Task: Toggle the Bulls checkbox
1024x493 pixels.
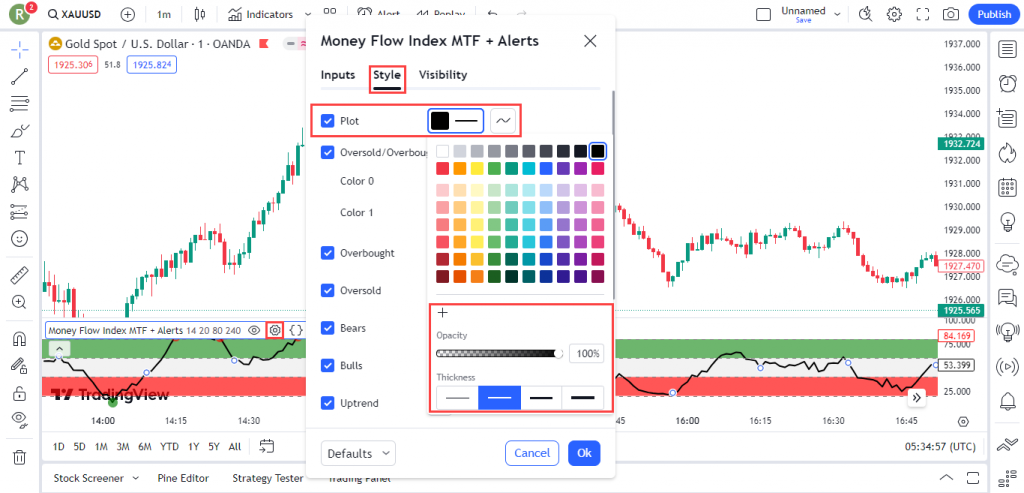Action: 328,366
